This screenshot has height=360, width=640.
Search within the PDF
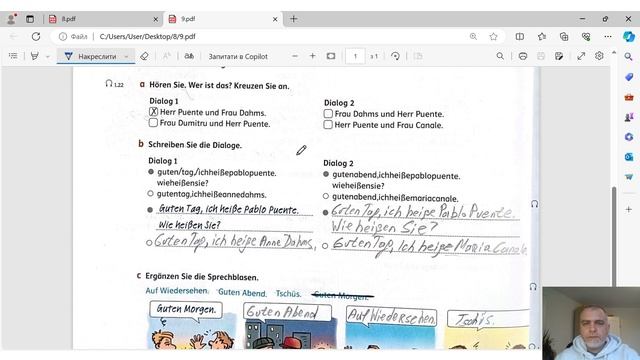pyautogui.click(x=500, y=56)
